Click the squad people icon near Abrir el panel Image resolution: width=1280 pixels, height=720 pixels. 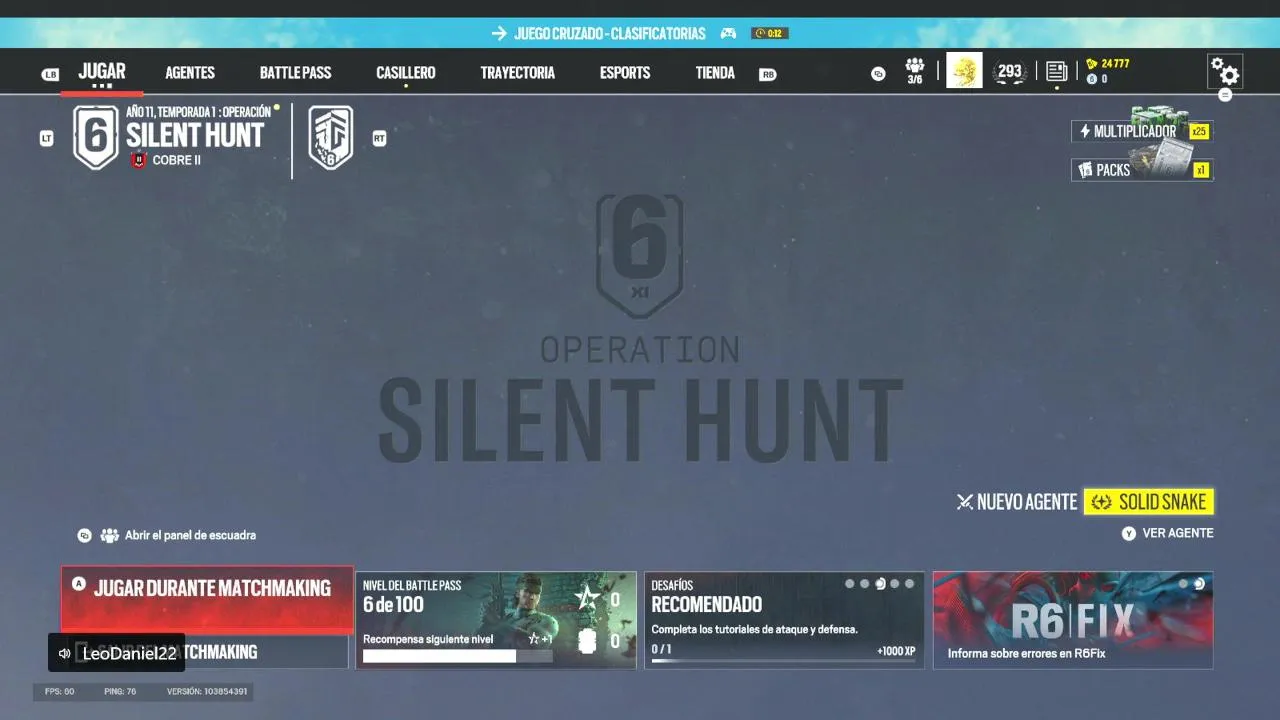point(110,535)
